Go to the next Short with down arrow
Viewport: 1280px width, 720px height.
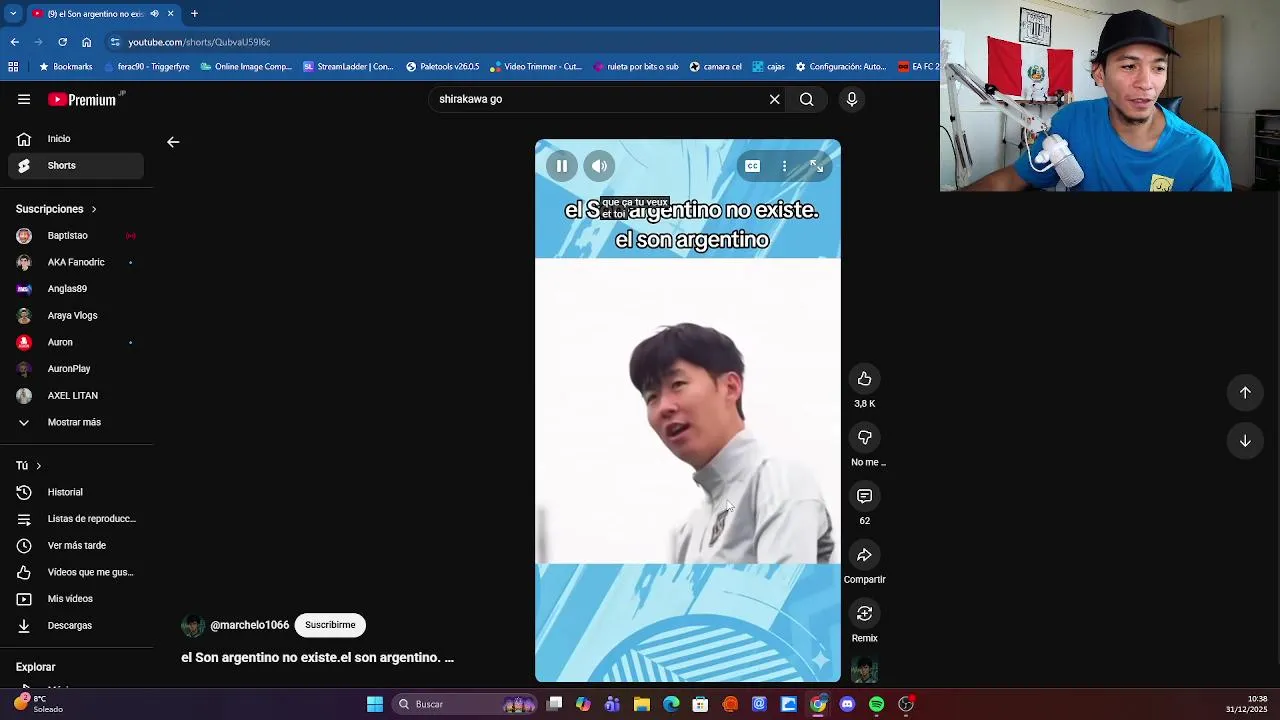point(1245,441)
